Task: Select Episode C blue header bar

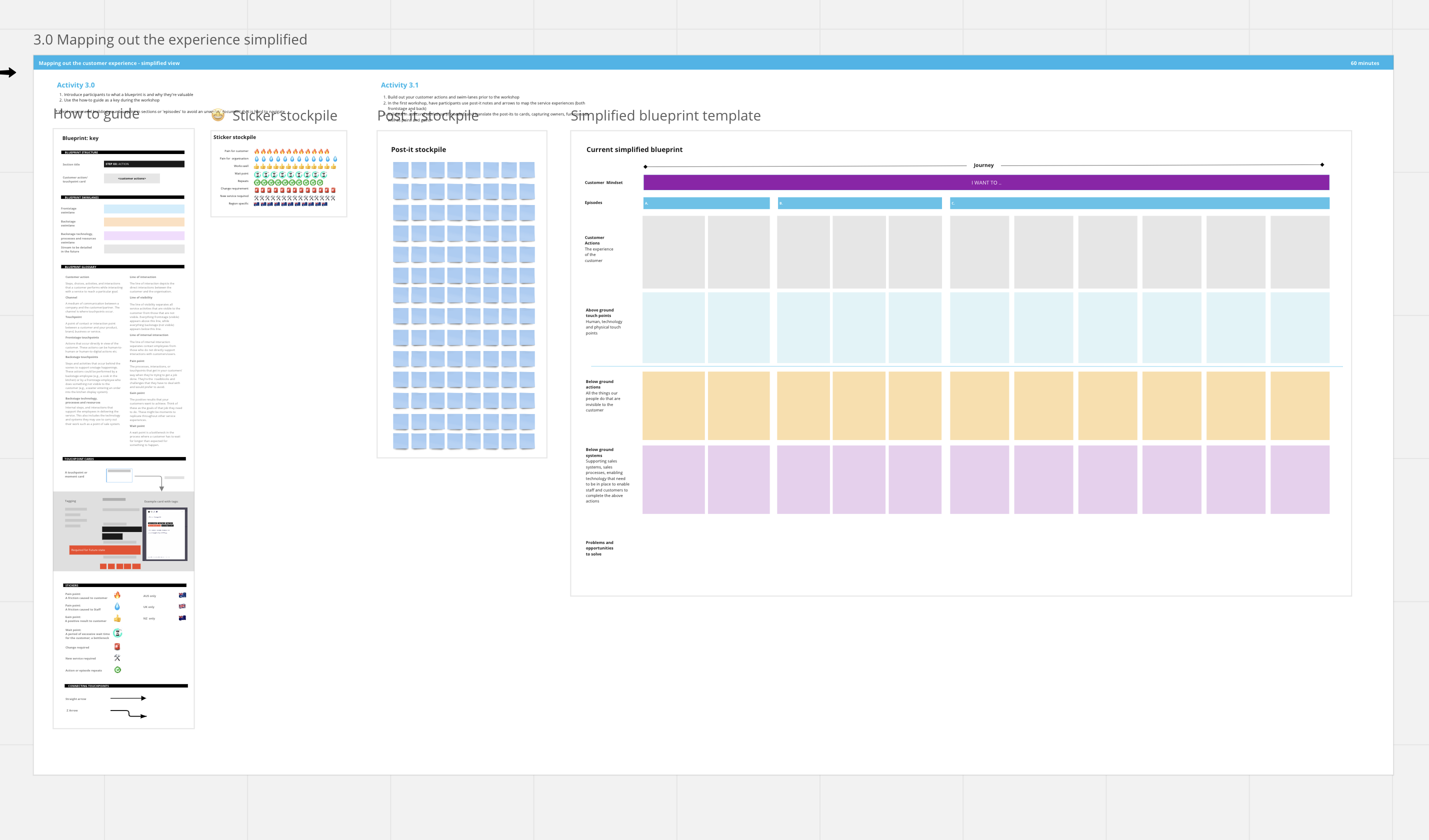Action: 1139,203
